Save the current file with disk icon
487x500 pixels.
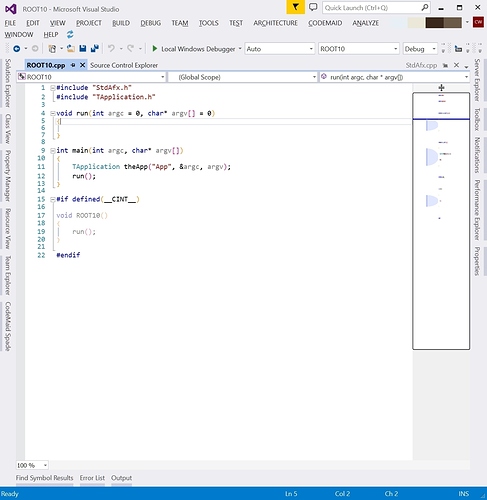(83, 49)
